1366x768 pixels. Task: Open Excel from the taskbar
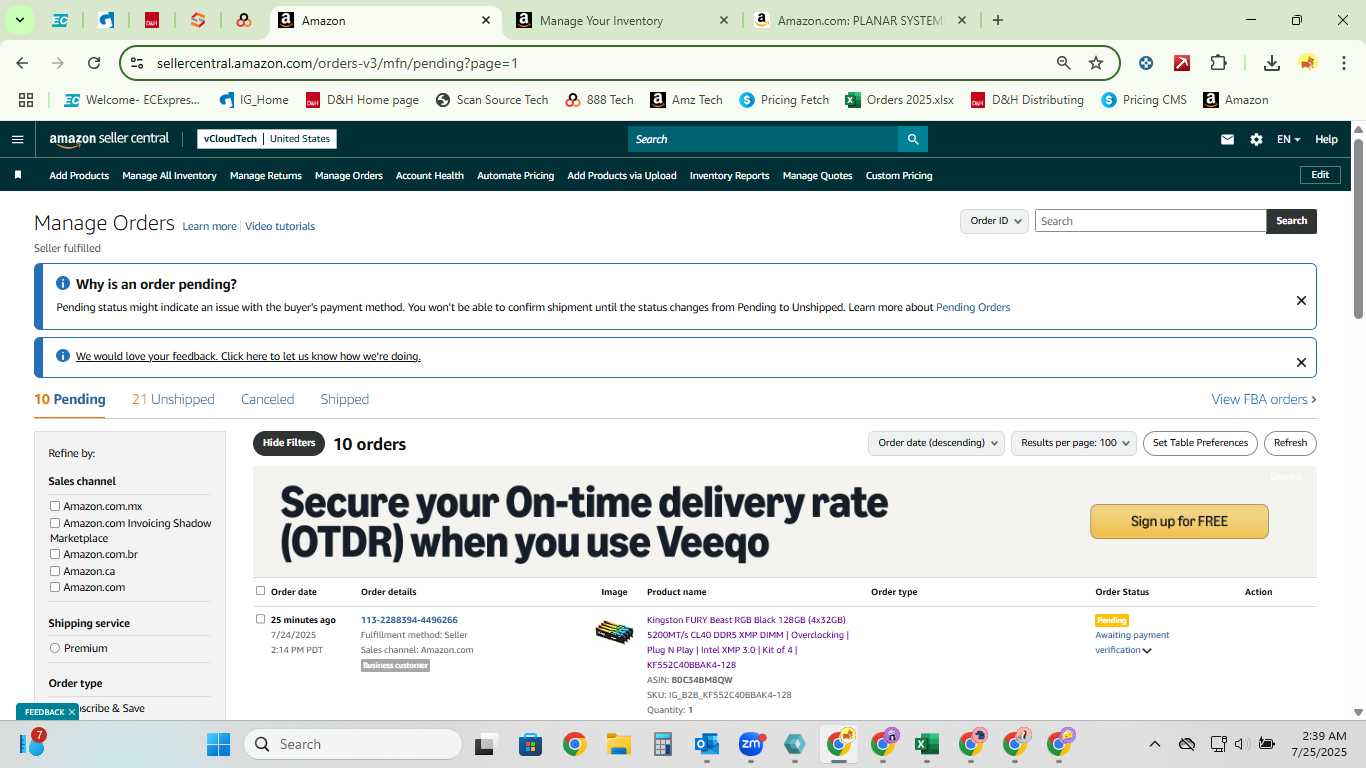click(927, 744)
